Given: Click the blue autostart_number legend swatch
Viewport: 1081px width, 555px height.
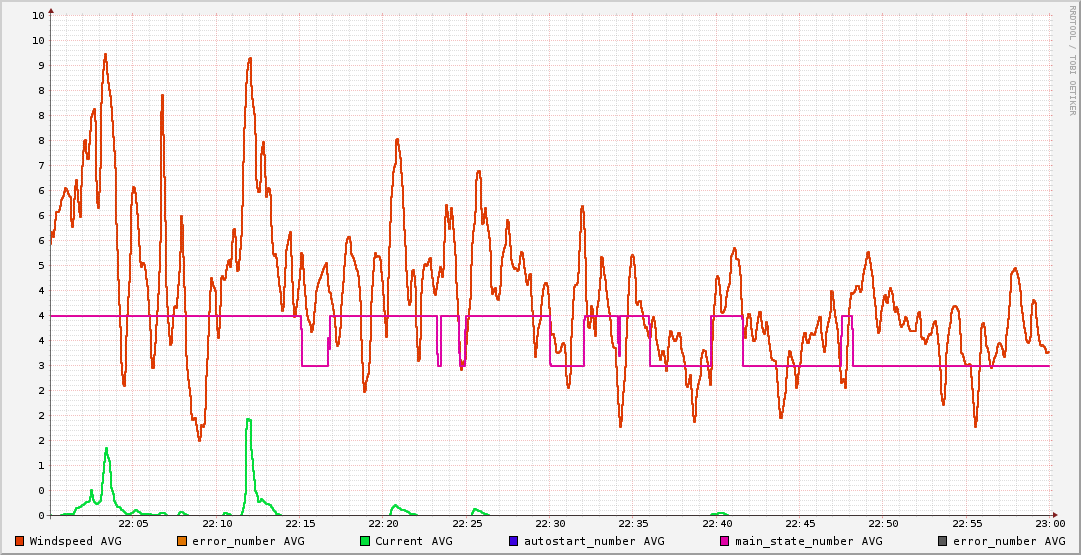Looking at the screenshot, I should [x=513, y=541].
